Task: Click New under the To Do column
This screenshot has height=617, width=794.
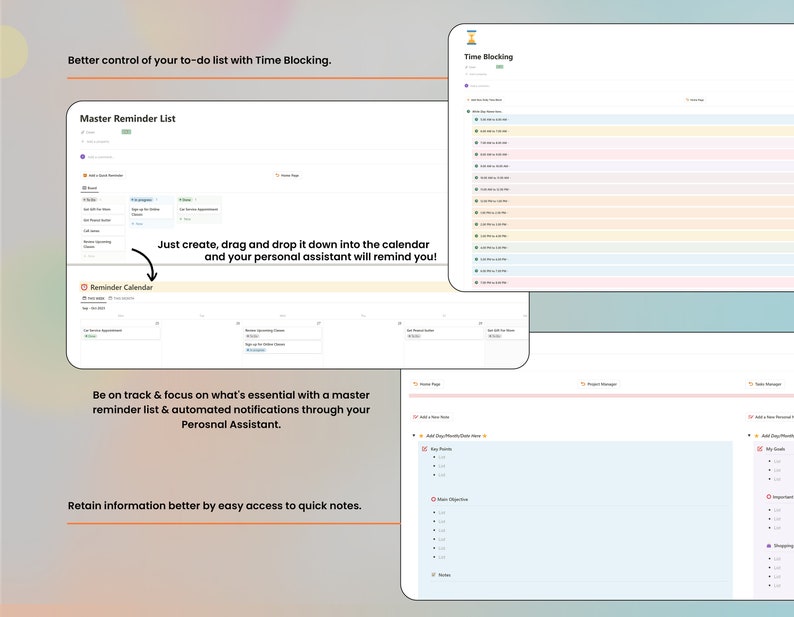Action: 89,256
